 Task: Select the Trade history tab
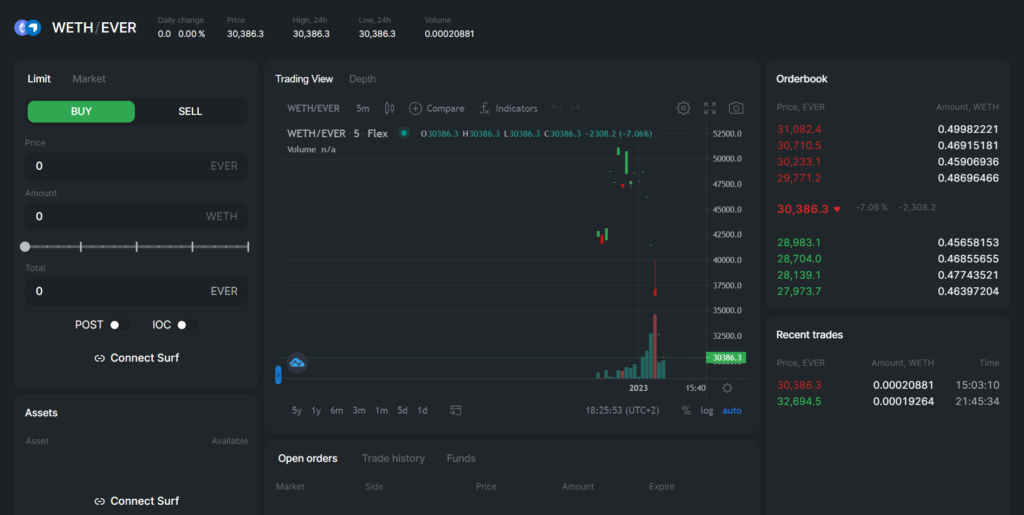coord(393,458)
